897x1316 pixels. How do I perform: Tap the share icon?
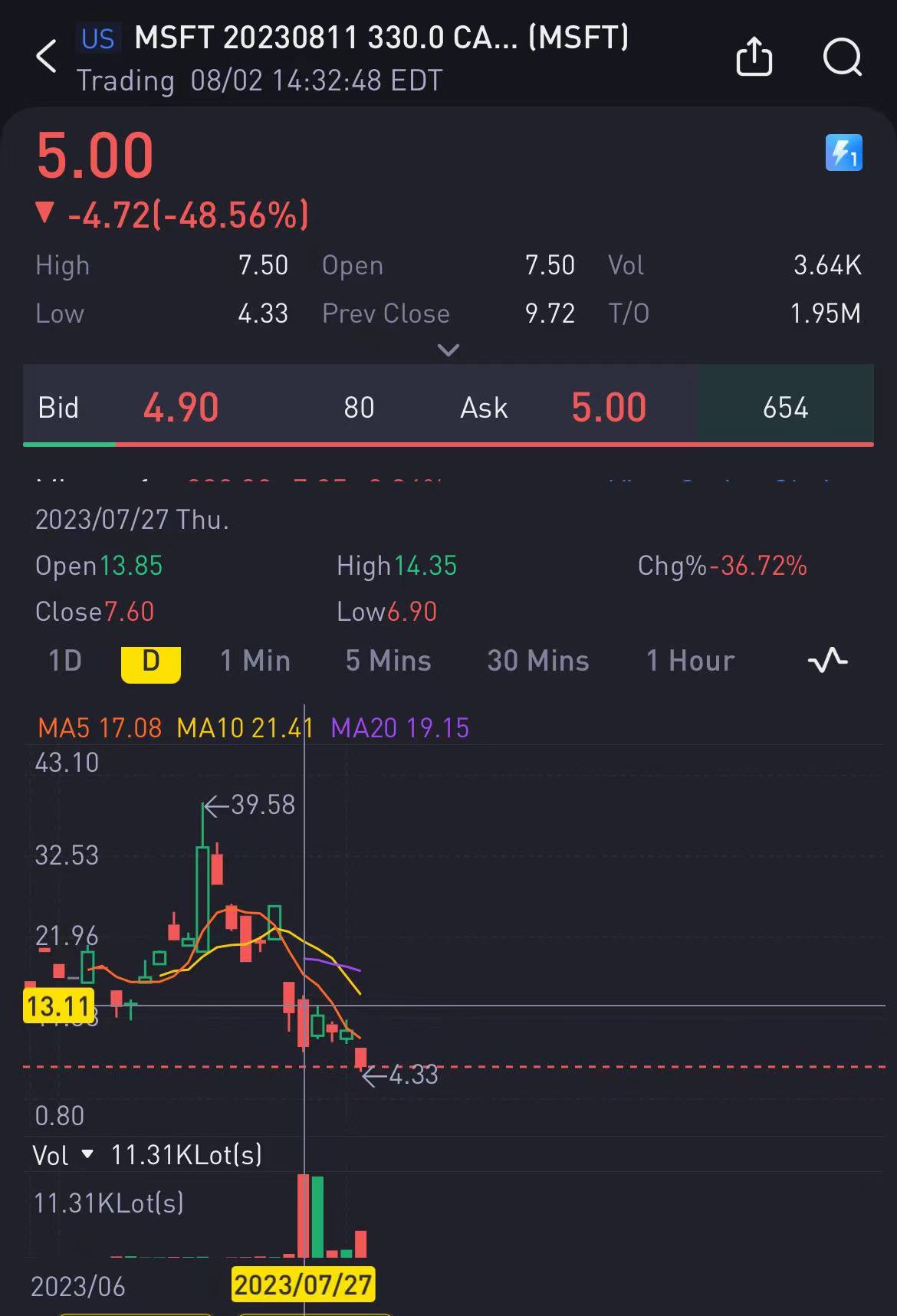(x=754, y=57)
